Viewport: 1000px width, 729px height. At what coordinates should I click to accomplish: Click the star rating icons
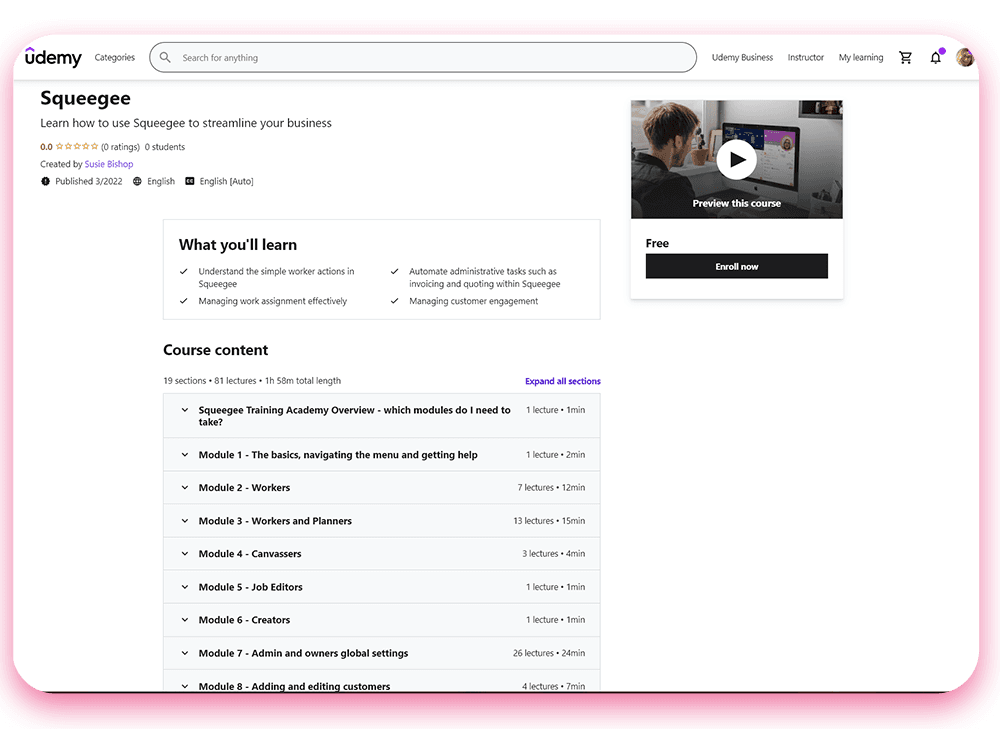click(77, 147)
